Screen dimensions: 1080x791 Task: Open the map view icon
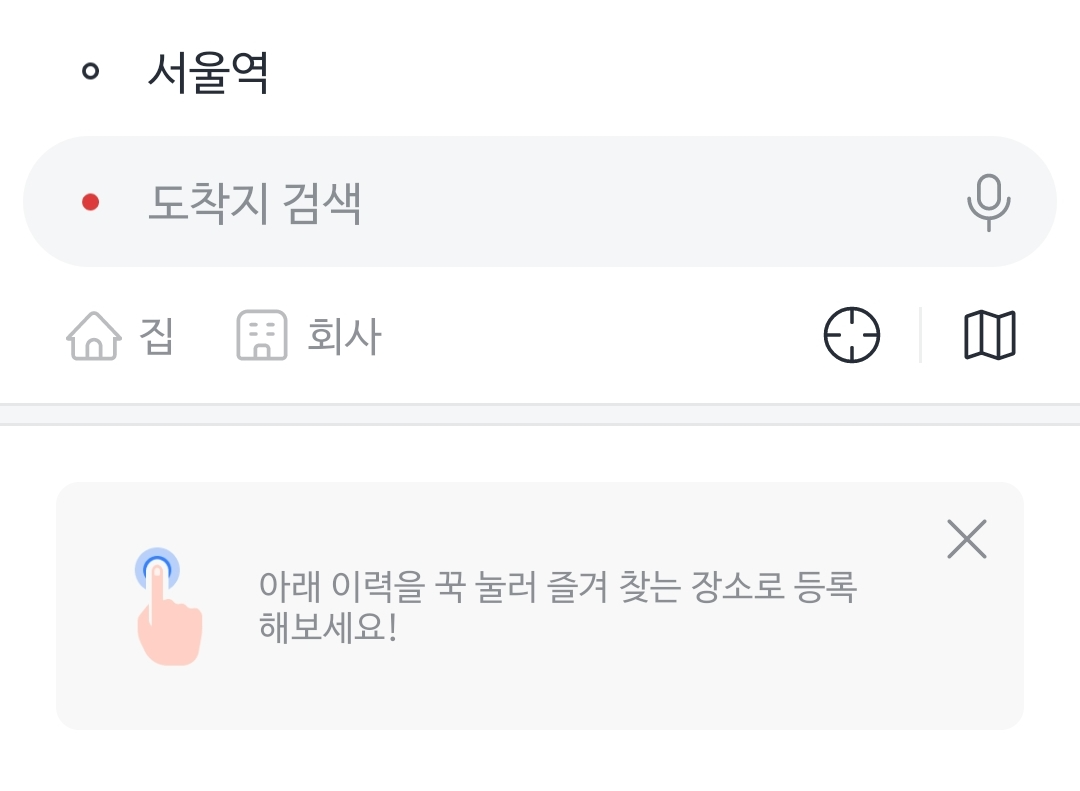[988, 335]
